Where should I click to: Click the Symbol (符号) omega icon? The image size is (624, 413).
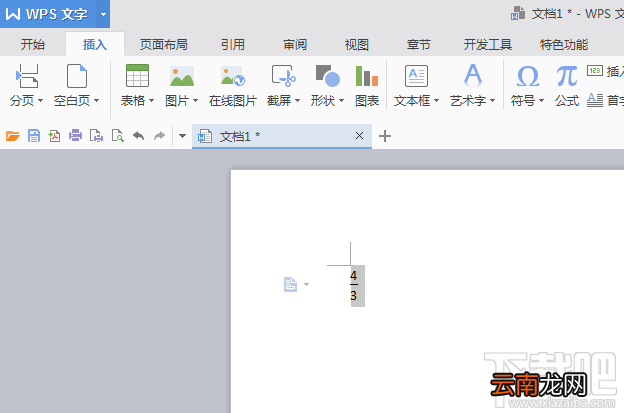(x=528, y=76)
